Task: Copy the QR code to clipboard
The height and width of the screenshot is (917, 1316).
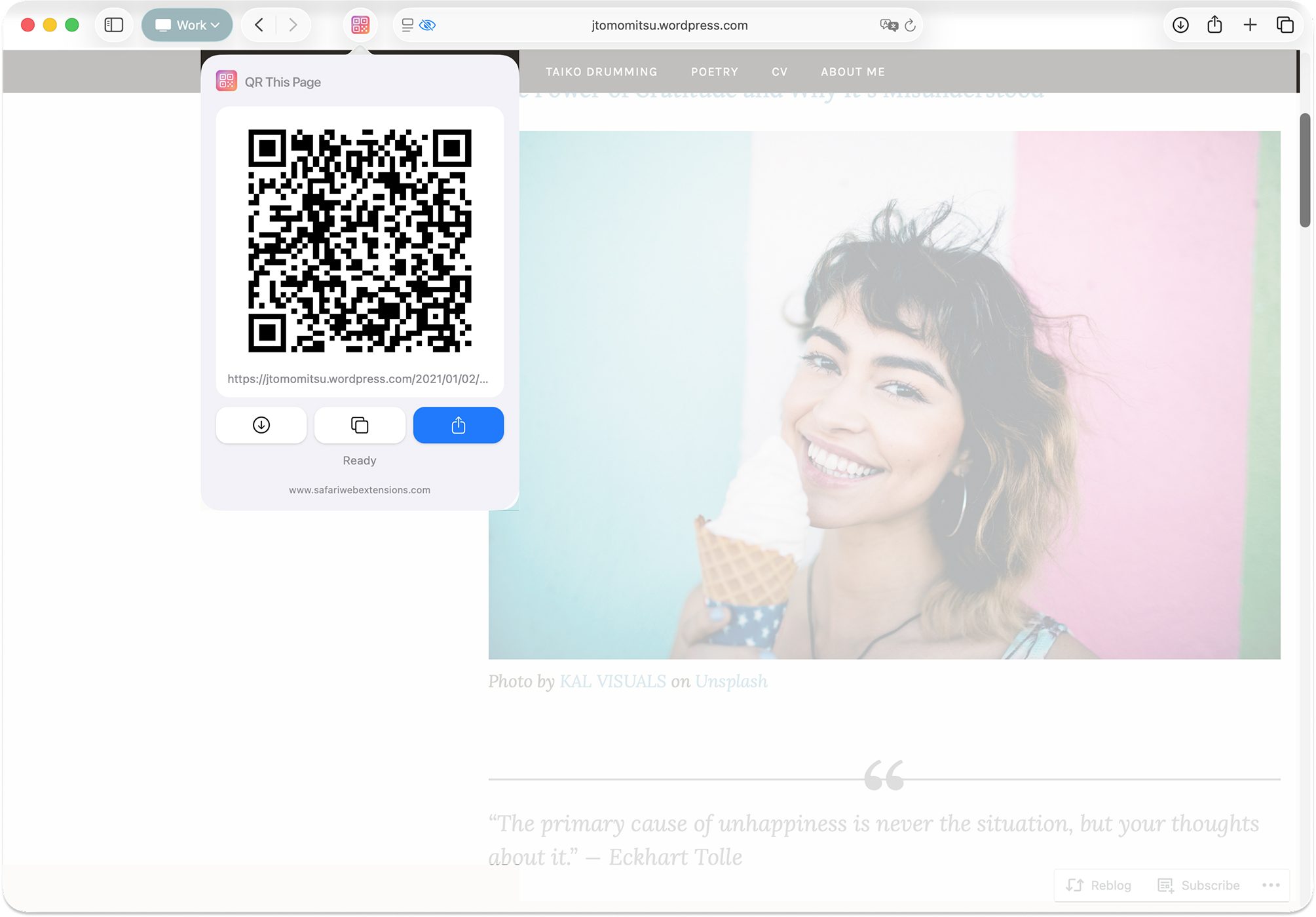Action: click(360, 425)
